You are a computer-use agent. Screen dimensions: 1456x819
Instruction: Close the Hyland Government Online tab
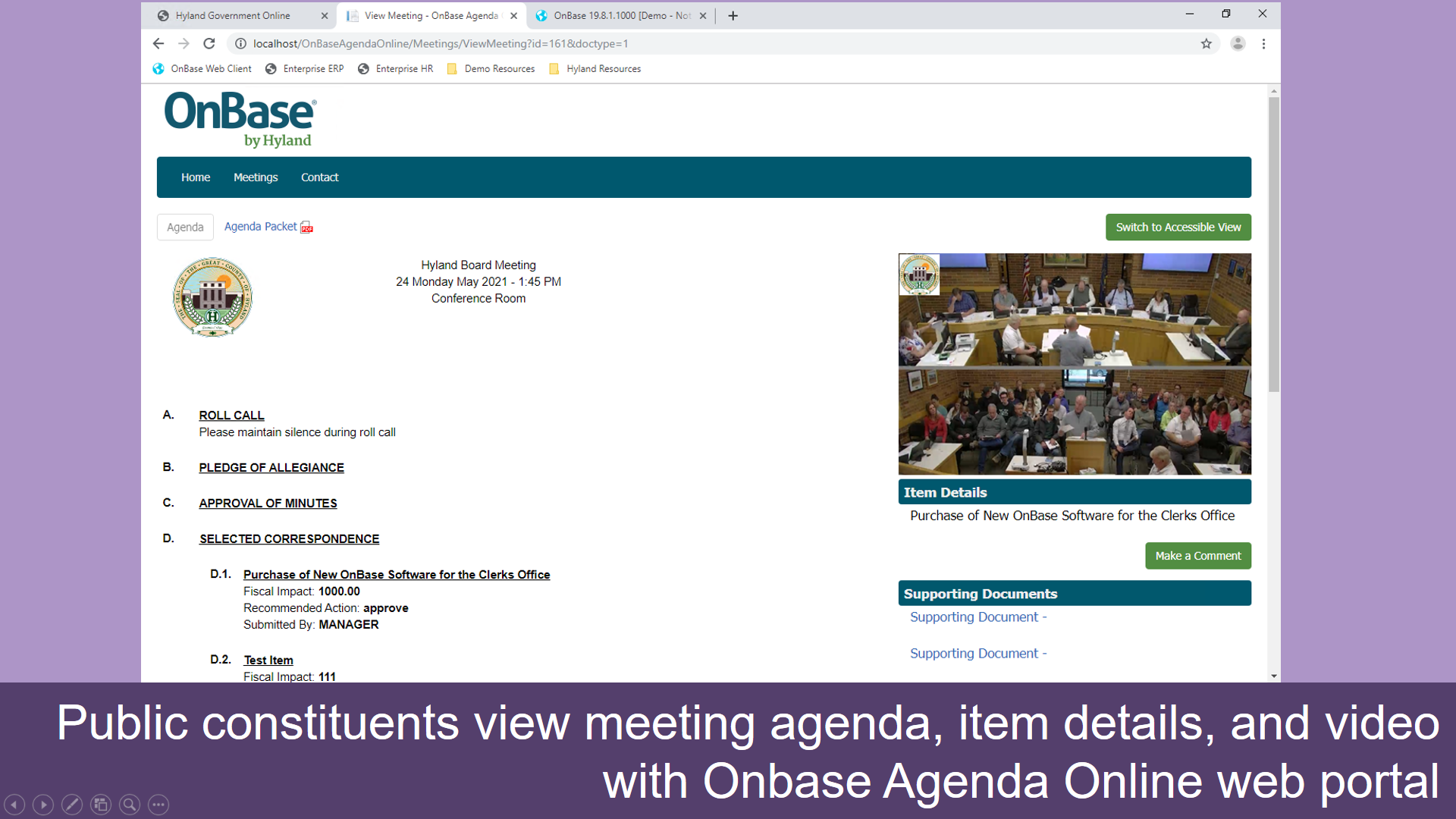pos(325,16)
